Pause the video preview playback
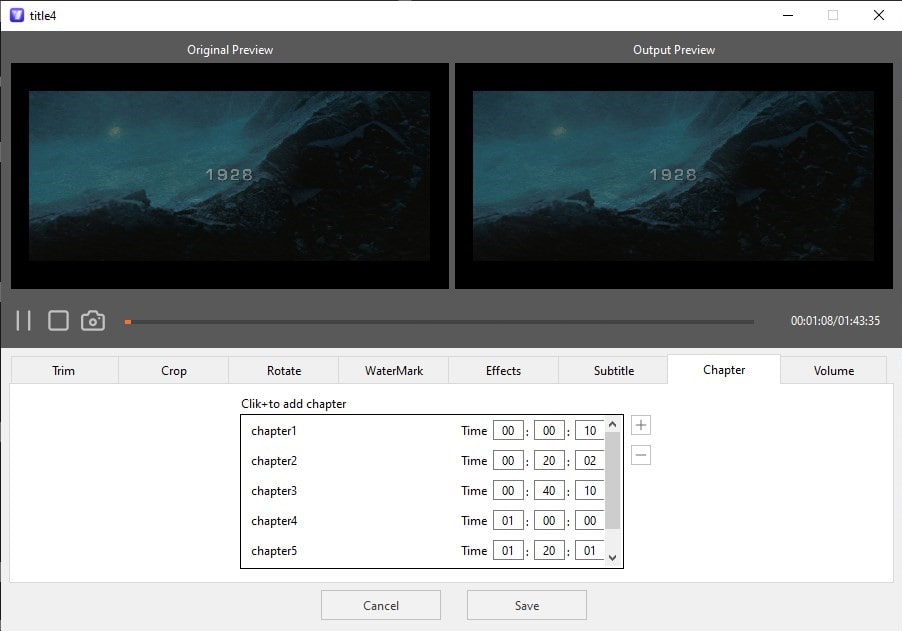This screenshot has width=902, height=631. 24,320
